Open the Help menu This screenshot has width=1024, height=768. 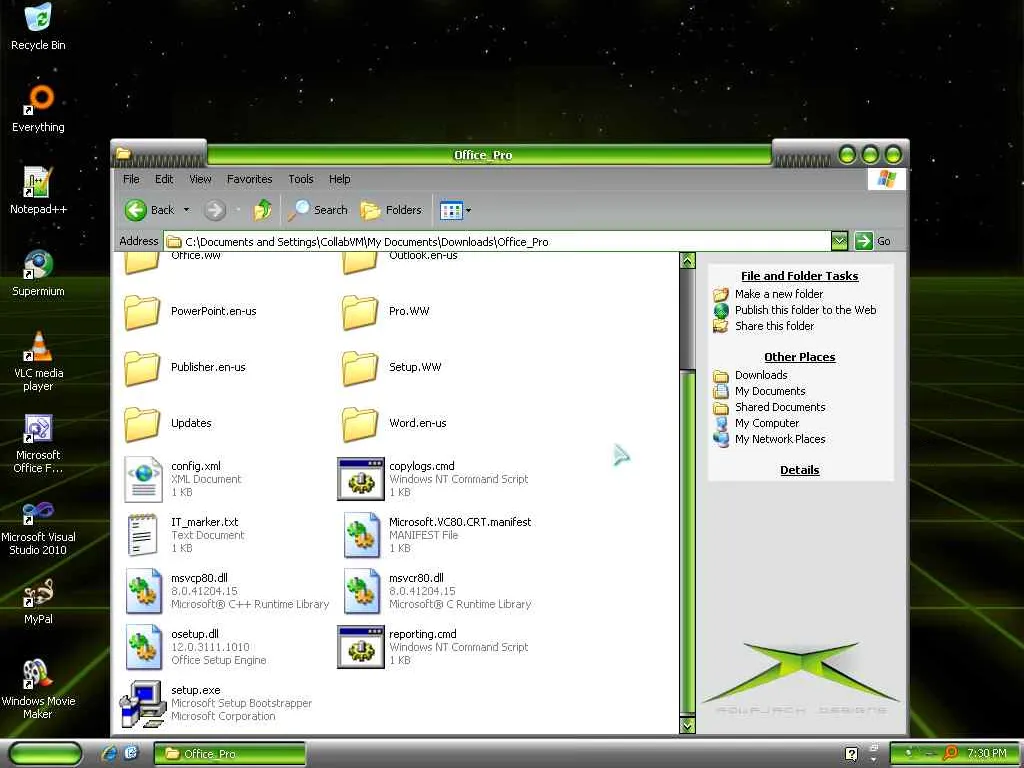click(x=339, y=179)
